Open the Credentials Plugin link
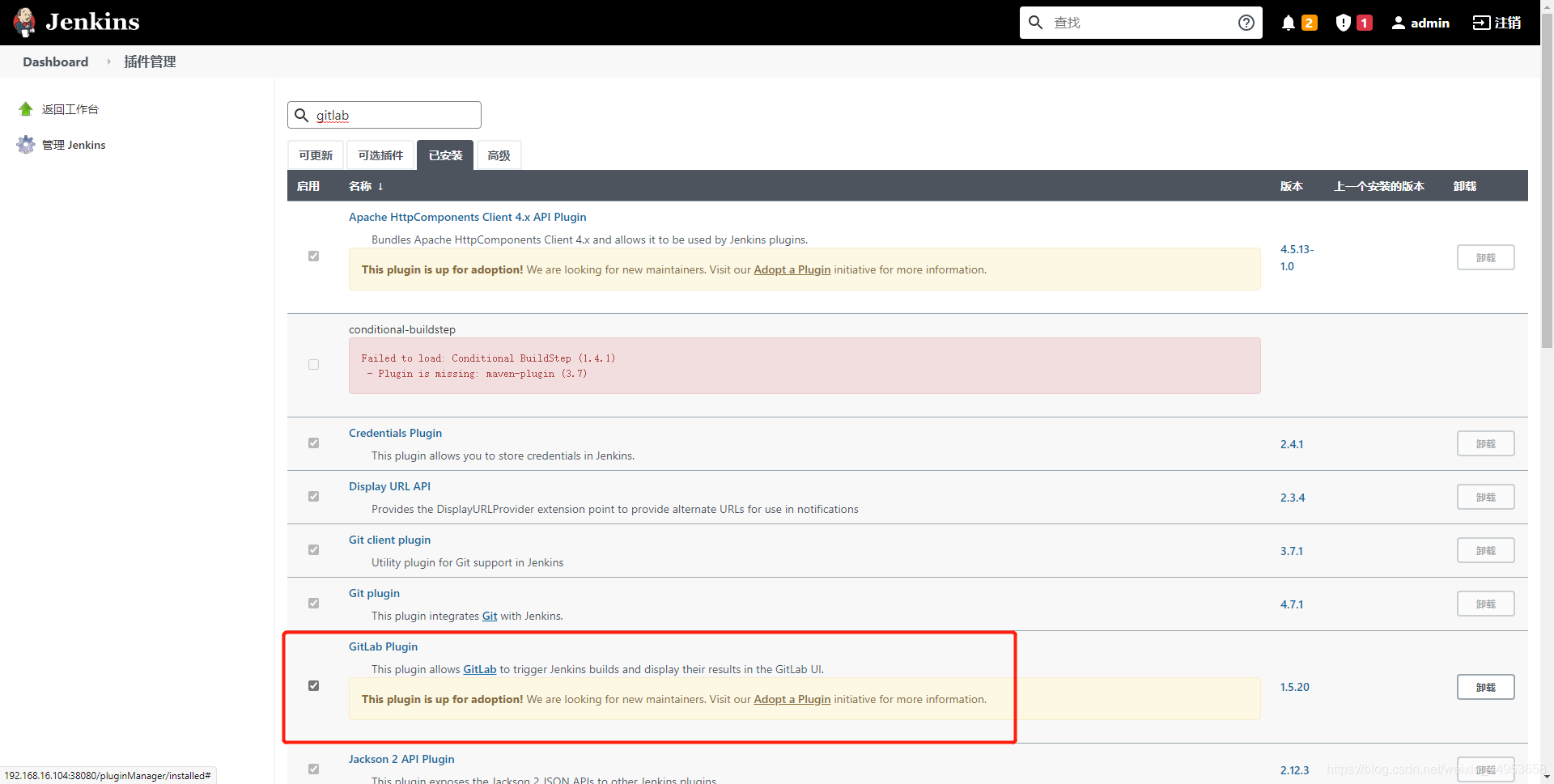 pos(395,433)
